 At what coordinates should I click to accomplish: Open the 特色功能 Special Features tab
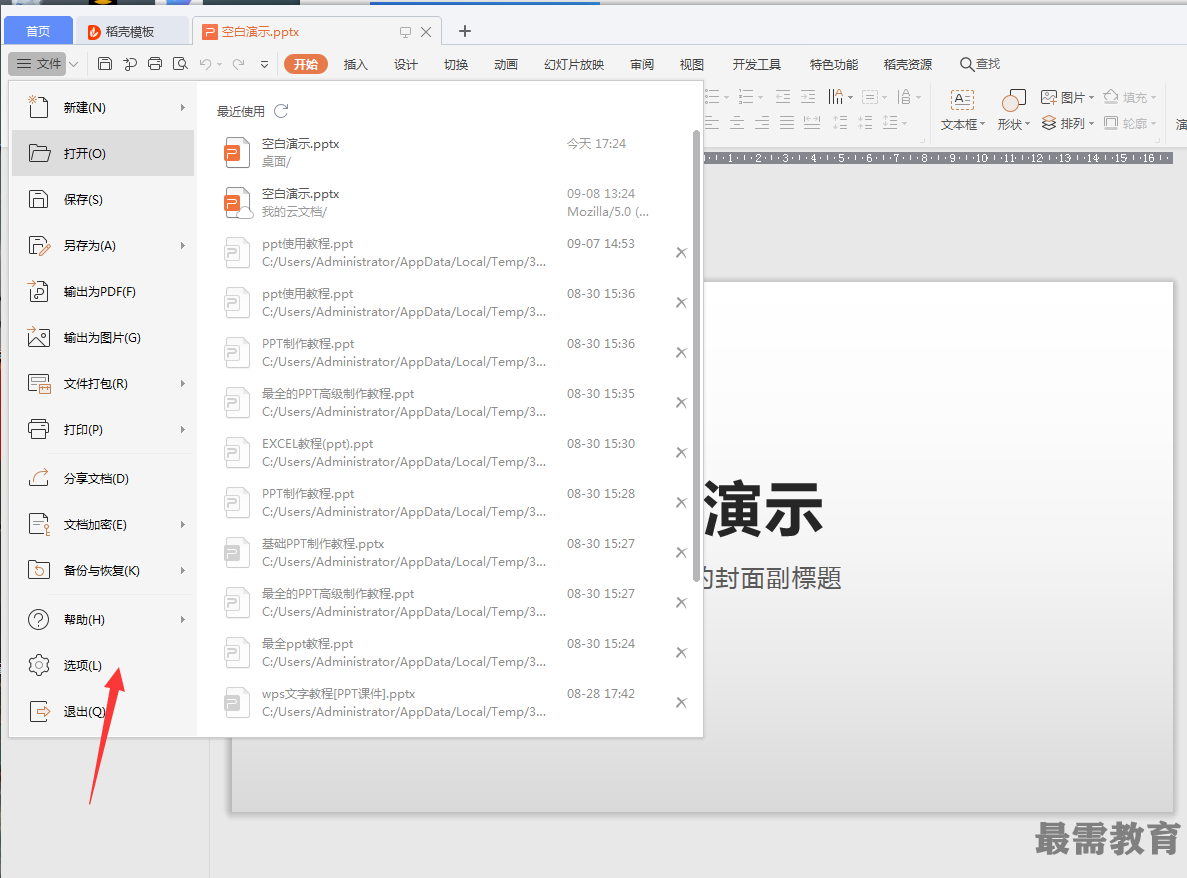click(x=833, y=64)
